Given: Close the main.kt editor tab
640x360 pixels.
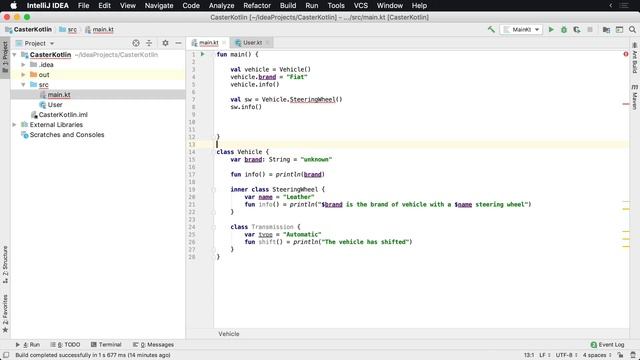Looking at the screenshot, I should [224, 42].
